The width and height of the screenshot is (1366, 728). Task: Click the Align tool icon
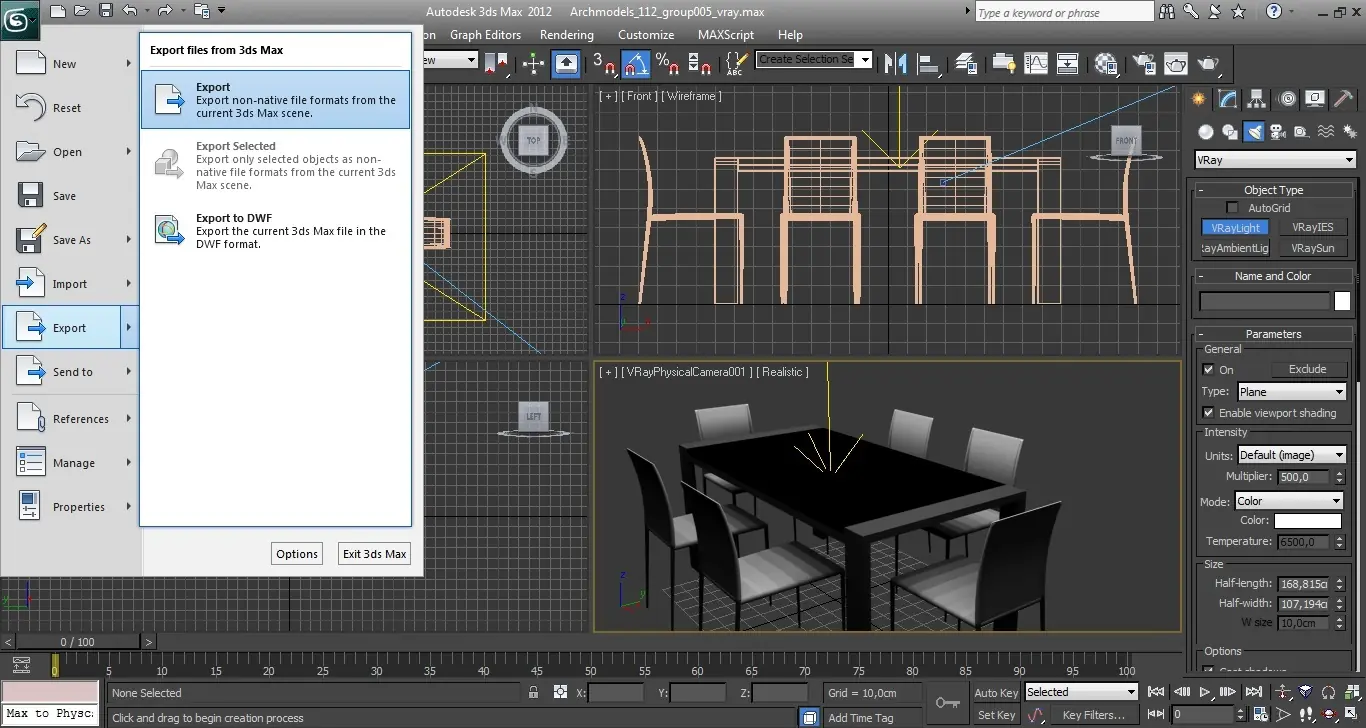click(x=929, y=64)
